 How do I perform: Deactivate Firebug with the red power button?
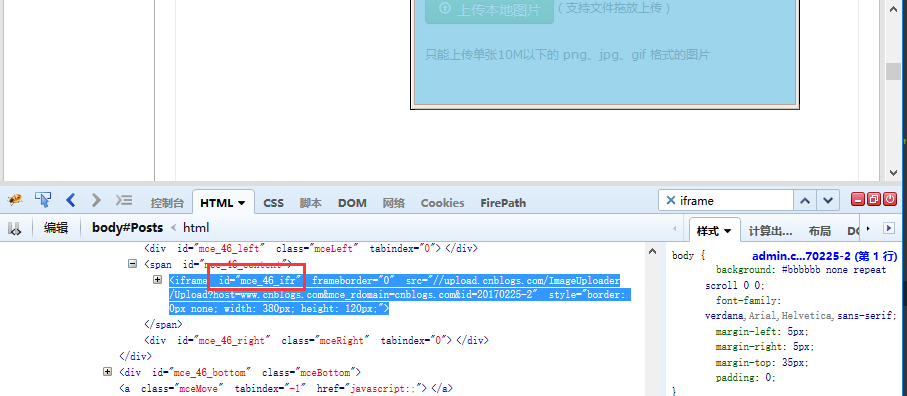(890, 199)
